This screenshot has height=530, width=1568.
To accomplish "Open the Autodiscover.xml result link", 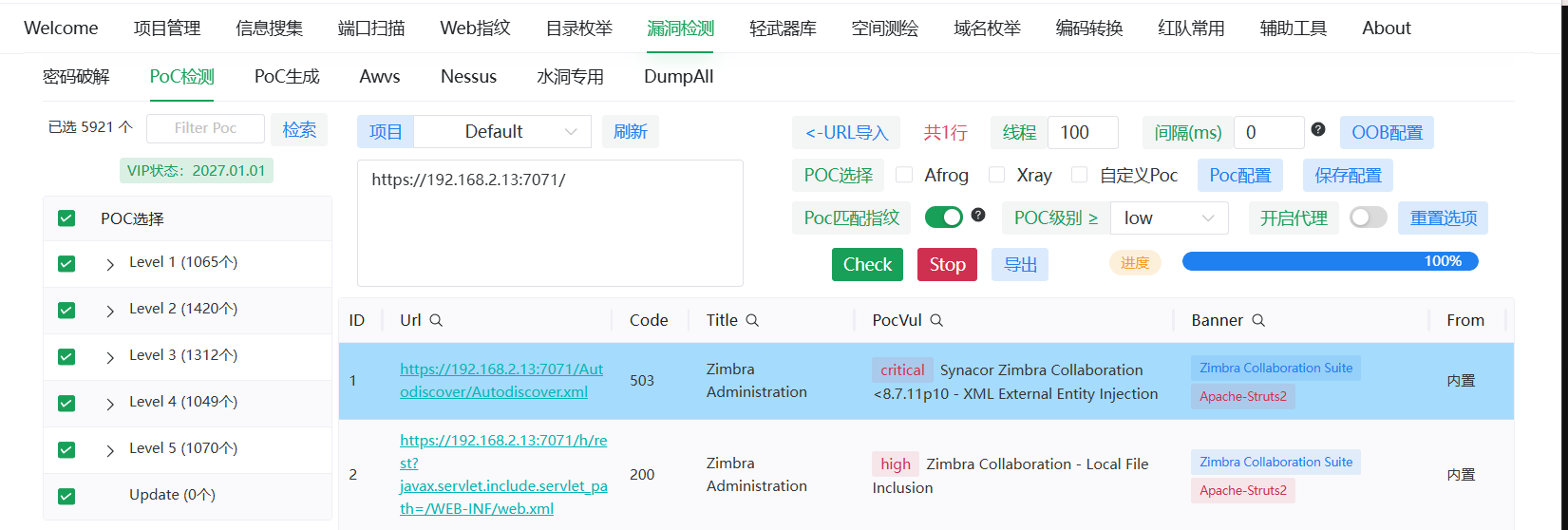I will coord(501,380).
